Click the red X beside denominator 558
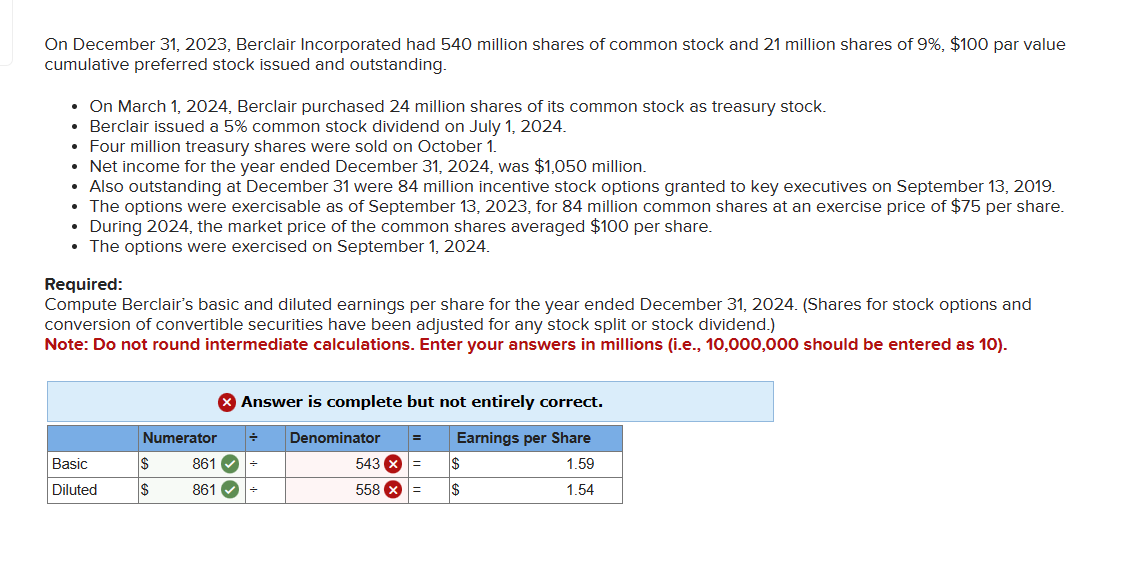 pos(393,490)
